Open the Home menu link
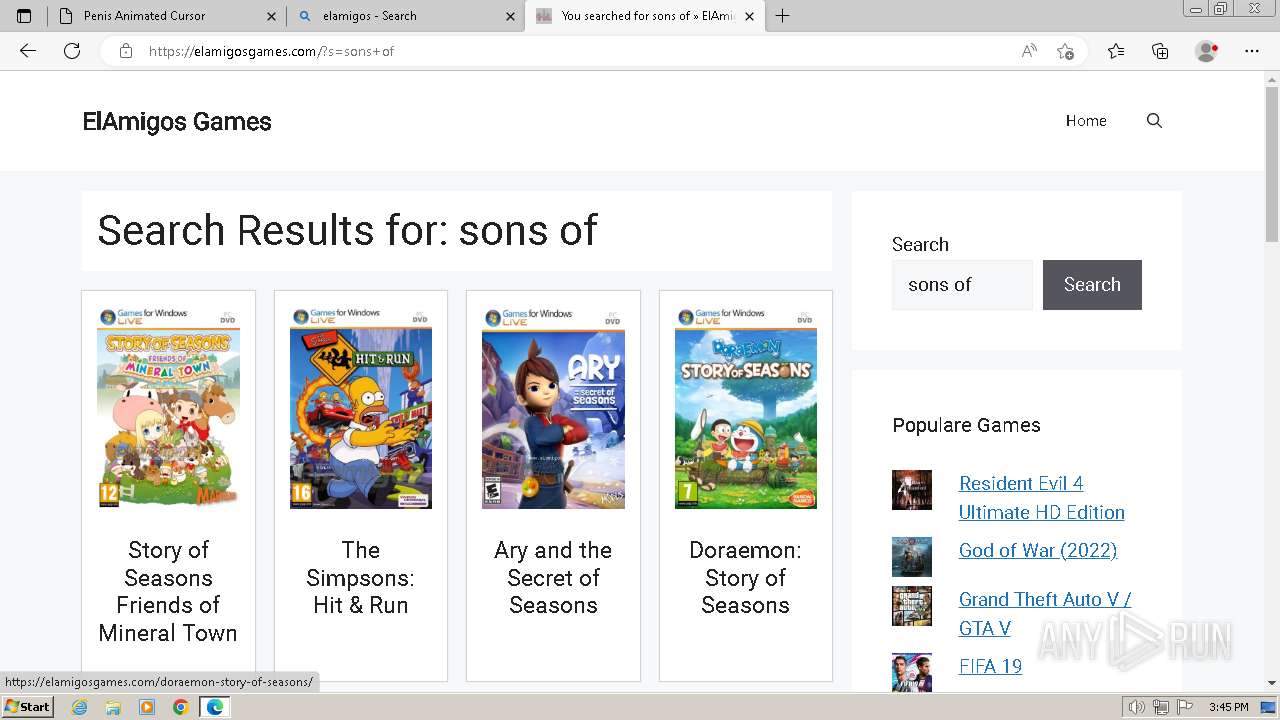The image size is (1280, 720). click(1086, 121)
